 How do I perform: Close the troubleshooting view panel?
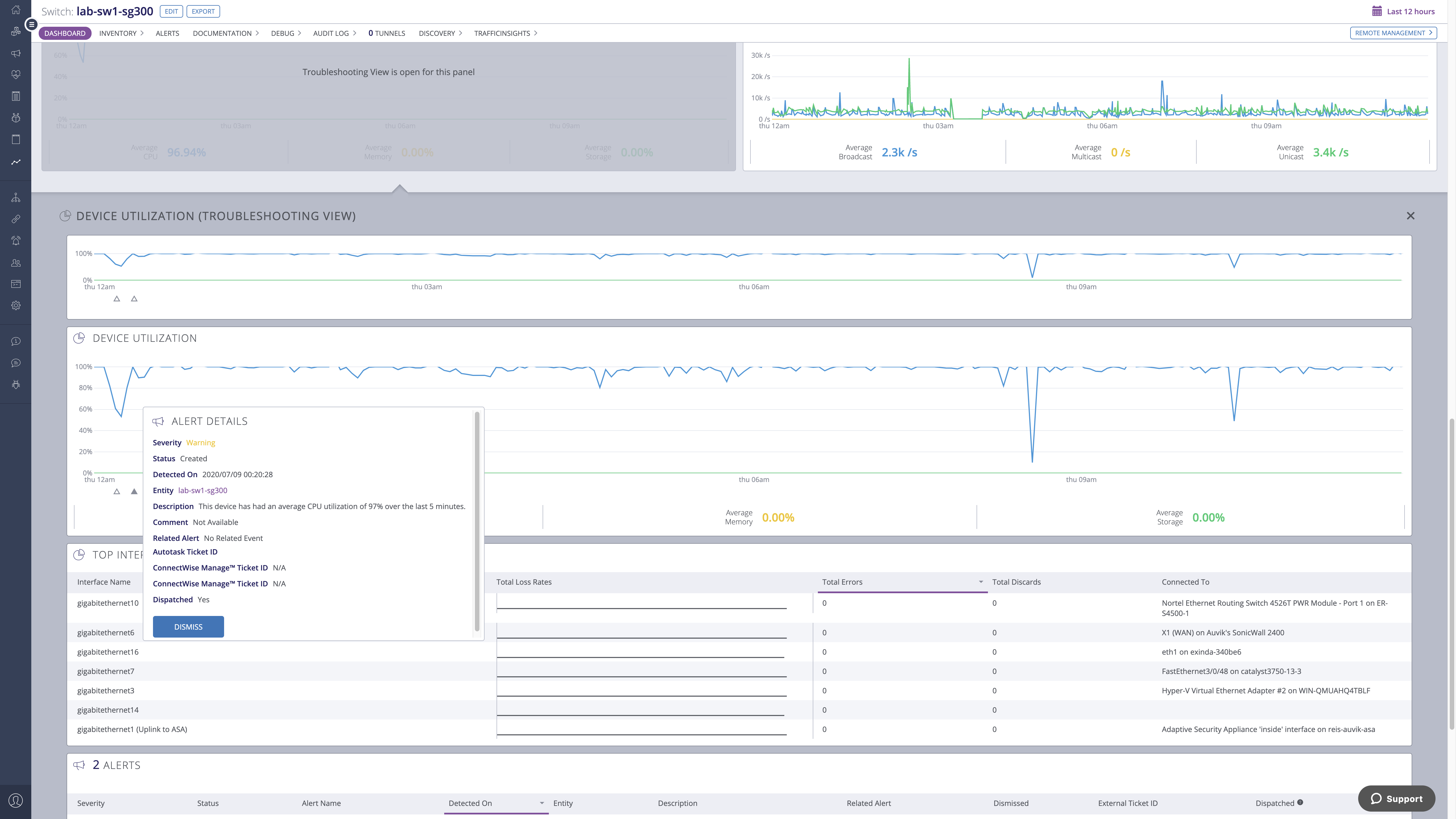pos(1410,216)
